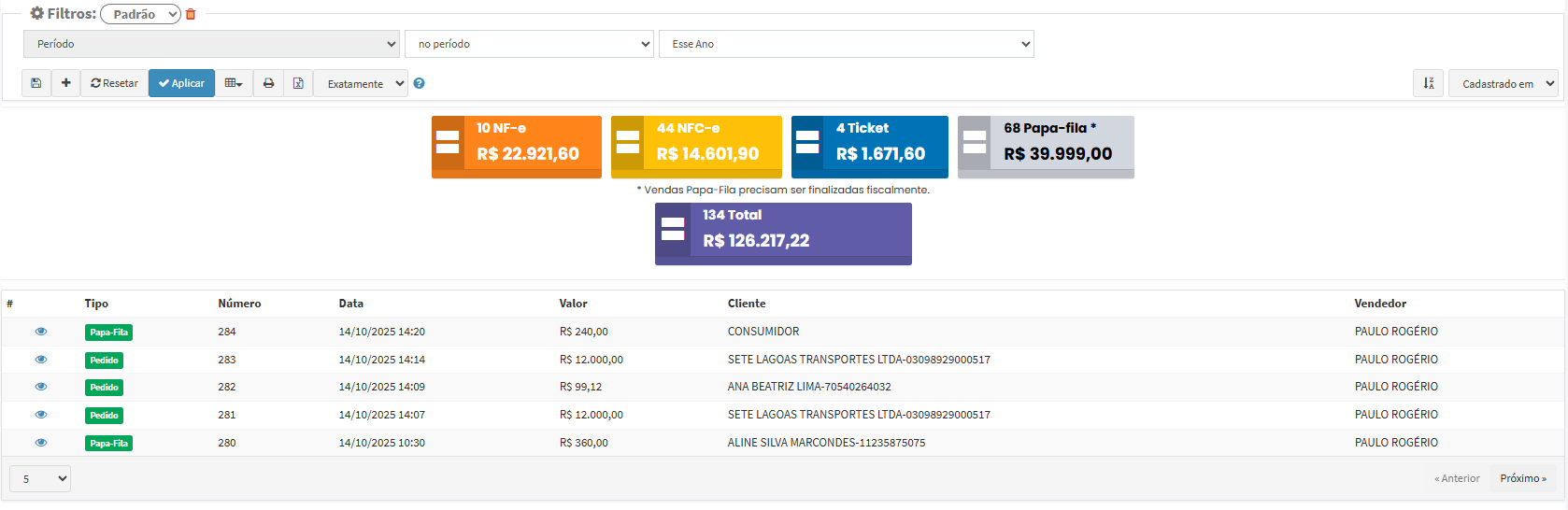This screenshot has height=510, width=1568.
Task: Open the Padrão filter preset dropdown
Action: (140, 14)
